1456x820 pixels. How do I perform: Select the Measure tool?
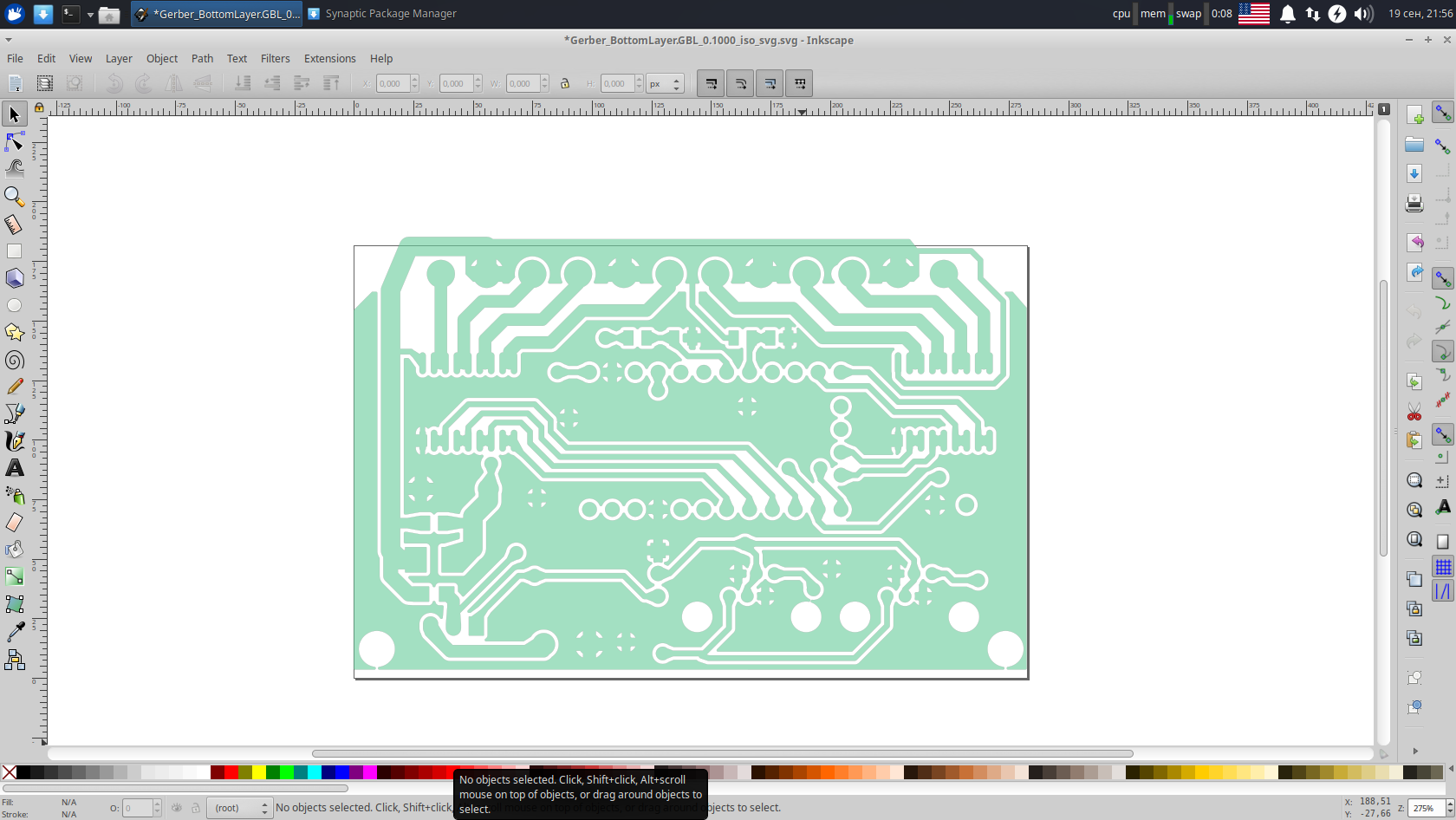pos(15,224)
